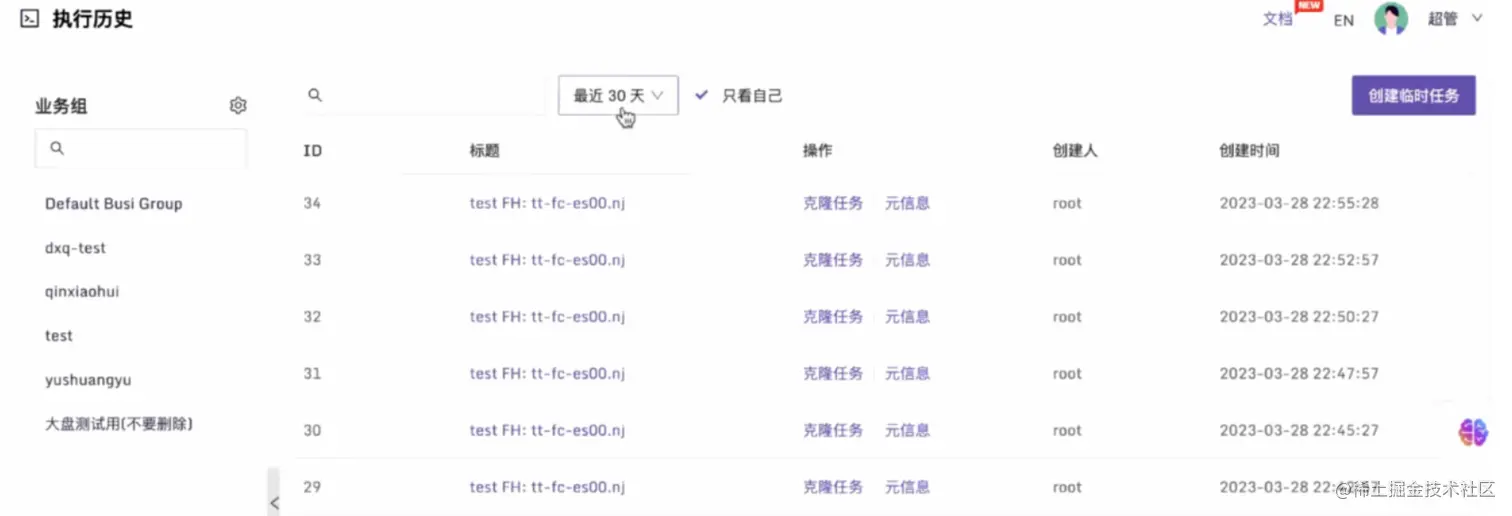Collapse the sidebar with the left arrow
Viewport: 1512px width, 516px height.
tap(274, 502)
